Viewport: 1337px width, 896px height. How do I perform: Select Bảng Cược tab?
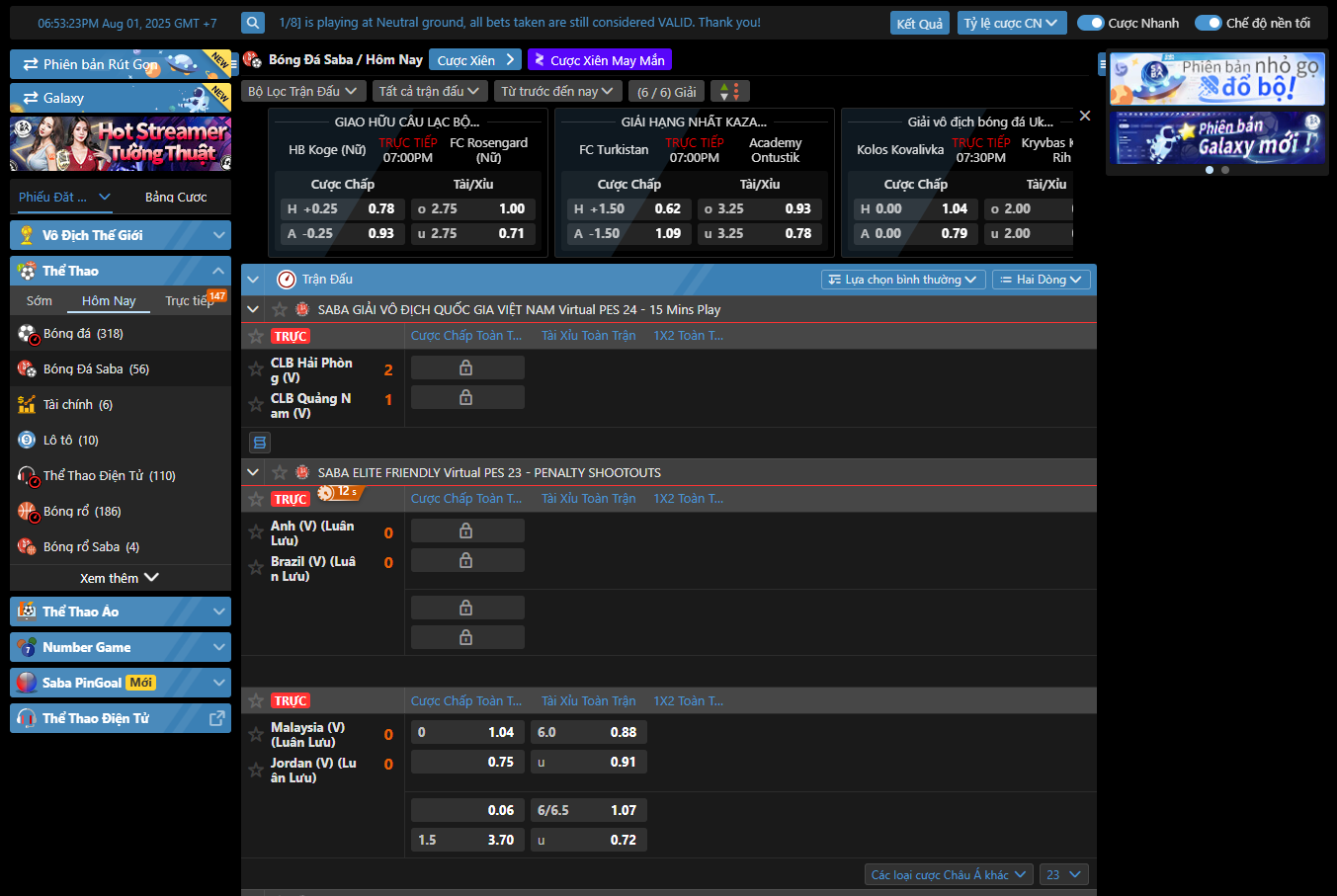point(176,197)
